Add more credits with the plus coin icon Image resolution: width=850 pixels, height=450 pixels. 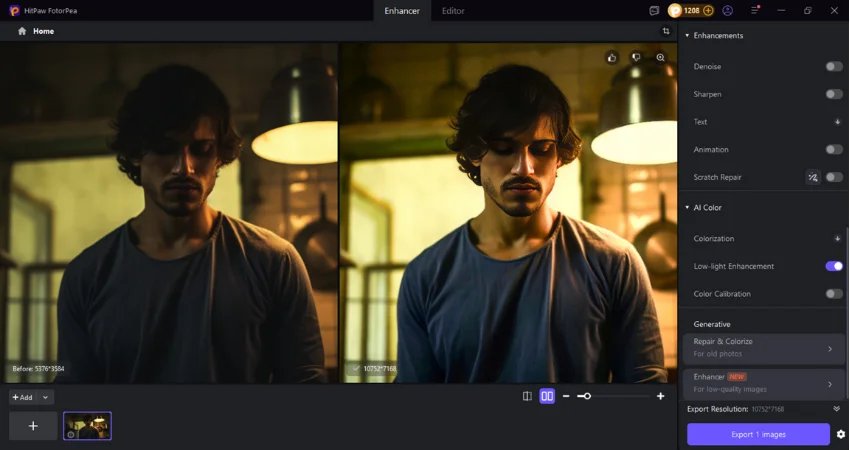click(708, 10)
